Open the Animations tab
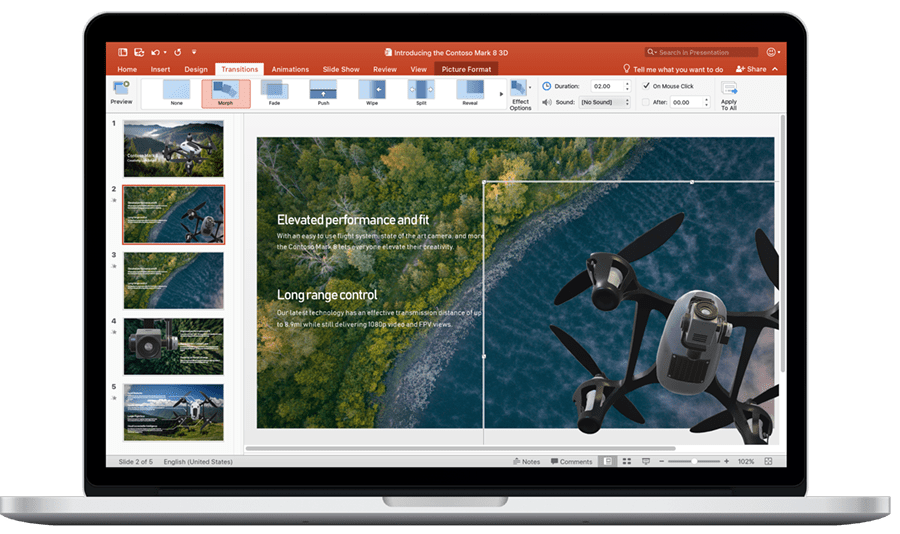Screen dimensions: 900x534 pos(290,69)
